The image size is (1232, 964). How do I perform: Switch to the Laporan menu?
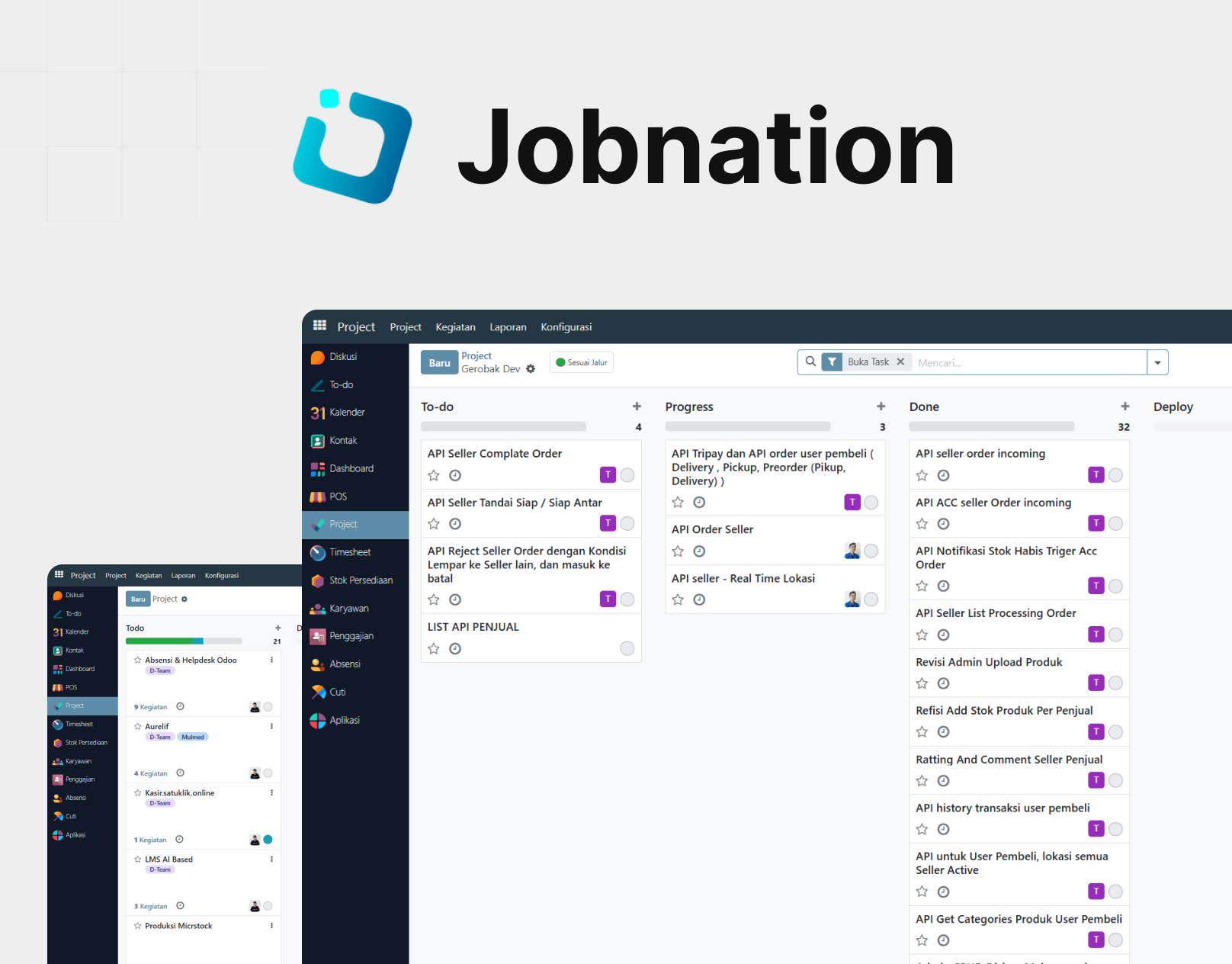pyautogui.click(x=508, y=326)
